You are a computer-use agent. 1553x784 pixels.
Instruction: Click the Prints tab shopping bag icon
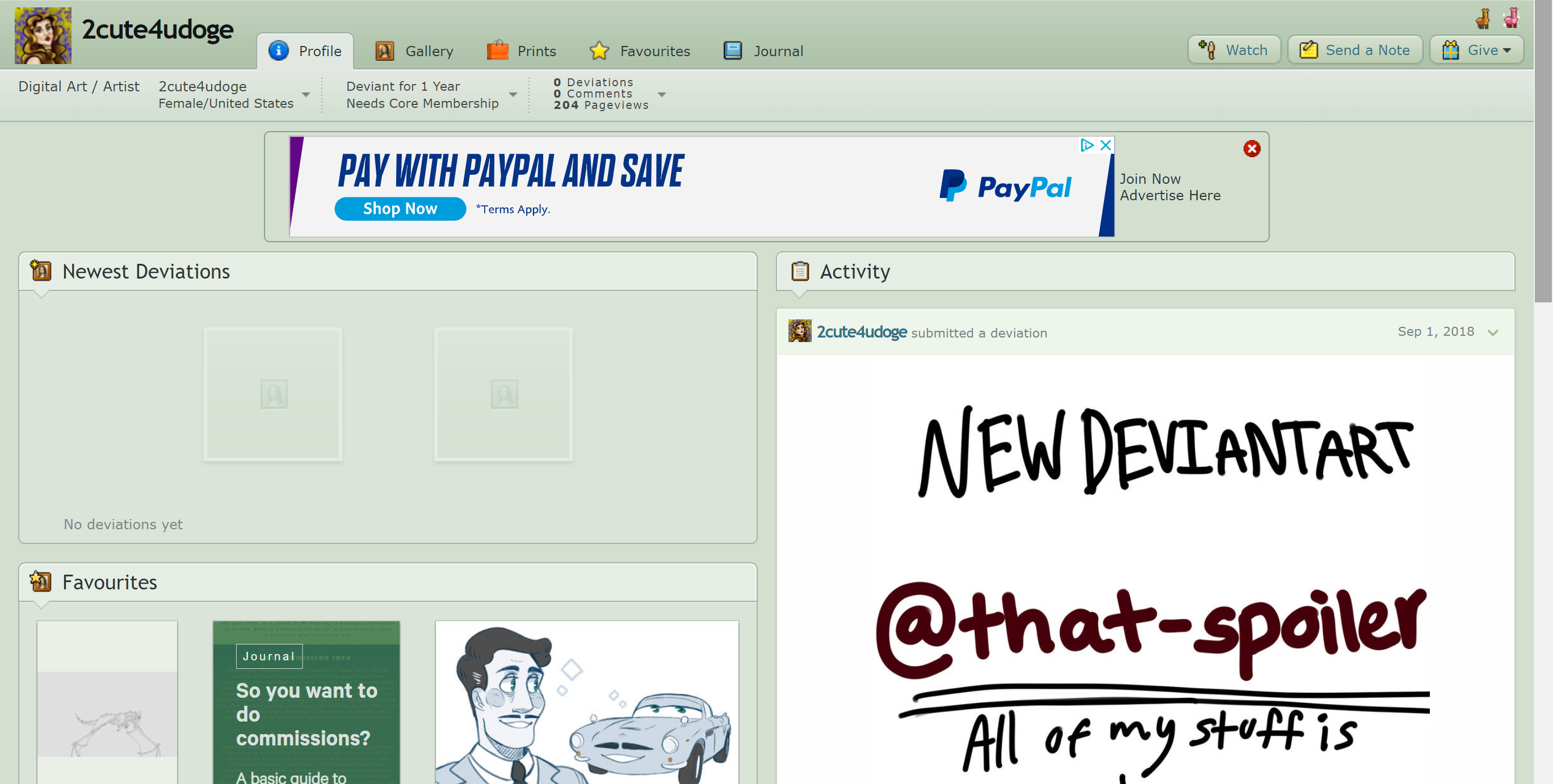click(x=497, y=50)
